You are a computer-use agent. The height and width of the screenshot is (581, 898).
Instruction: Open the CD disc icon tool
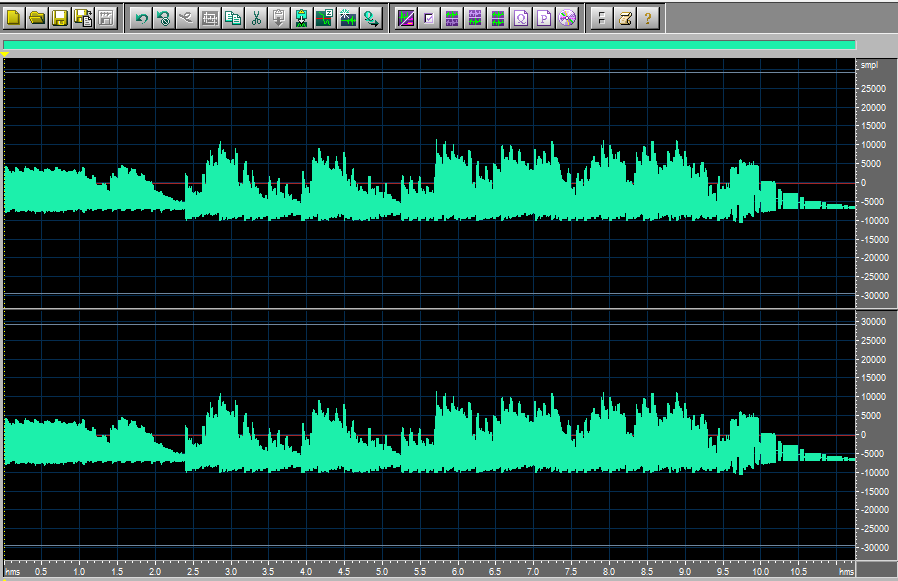567,17
